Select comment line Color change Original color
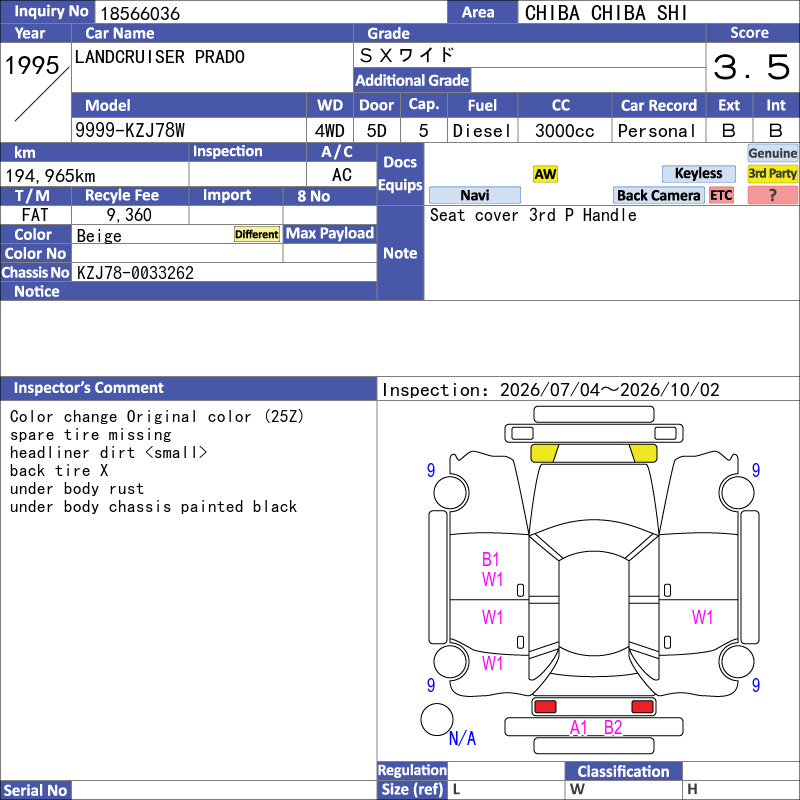The width and height of the screenshot is (800, 800). point(157,416)
